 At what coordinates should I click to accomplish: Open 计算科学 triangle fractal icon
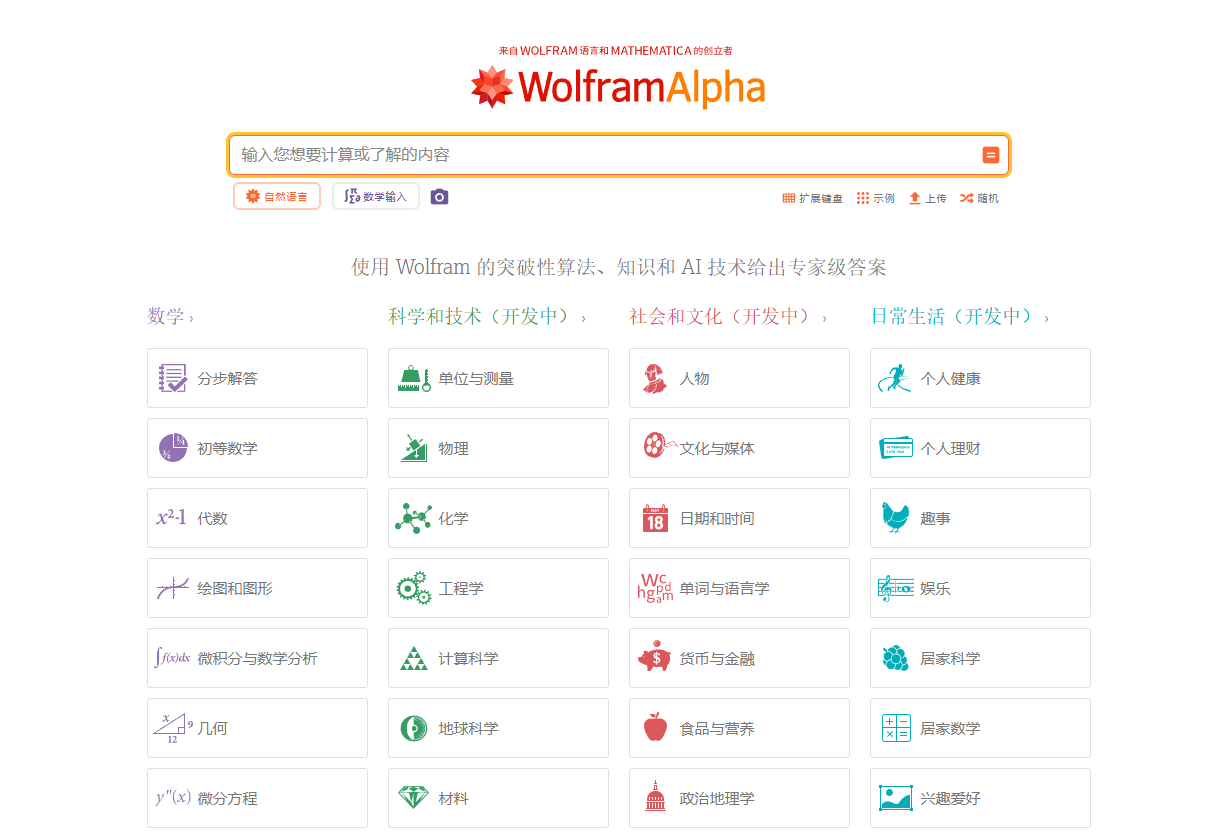click(x=413, y=658)
